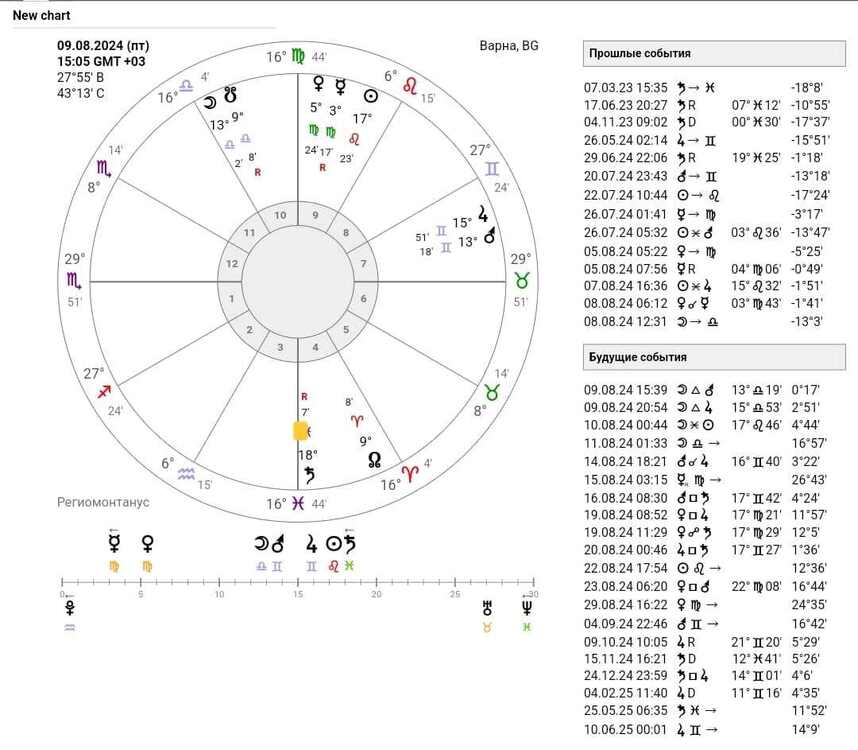Click the Pluto glyph under the degree scale
858x750 pixels.
69,608
